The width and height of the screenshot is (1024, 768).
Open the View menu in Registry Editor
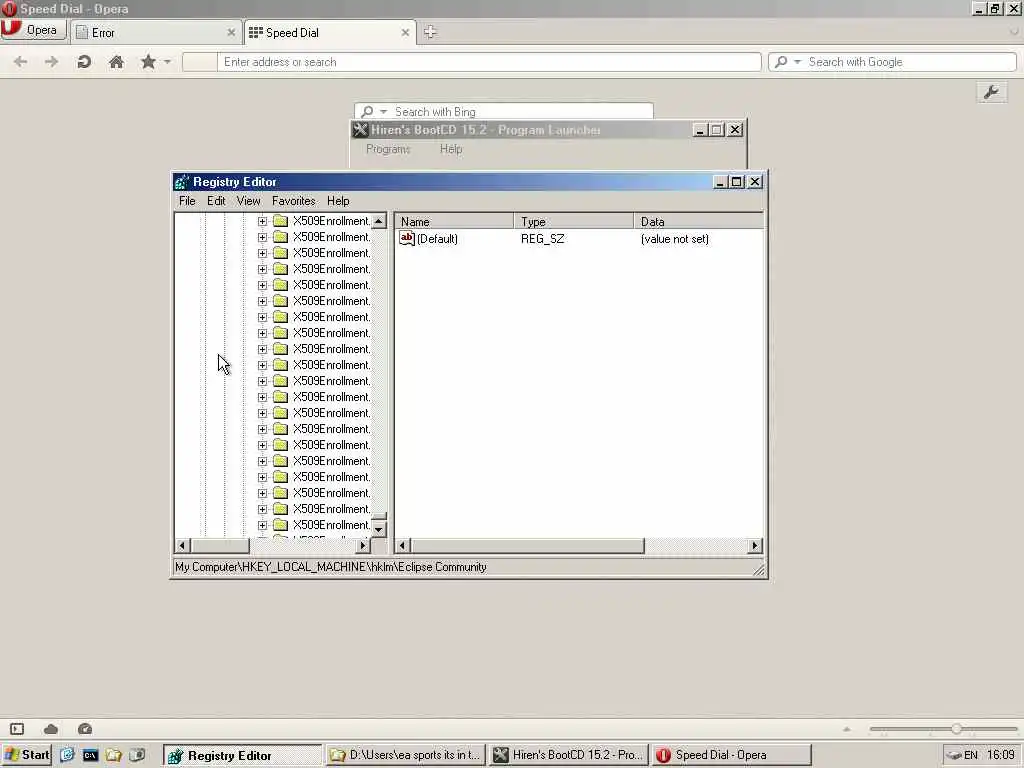coord(248,201)
